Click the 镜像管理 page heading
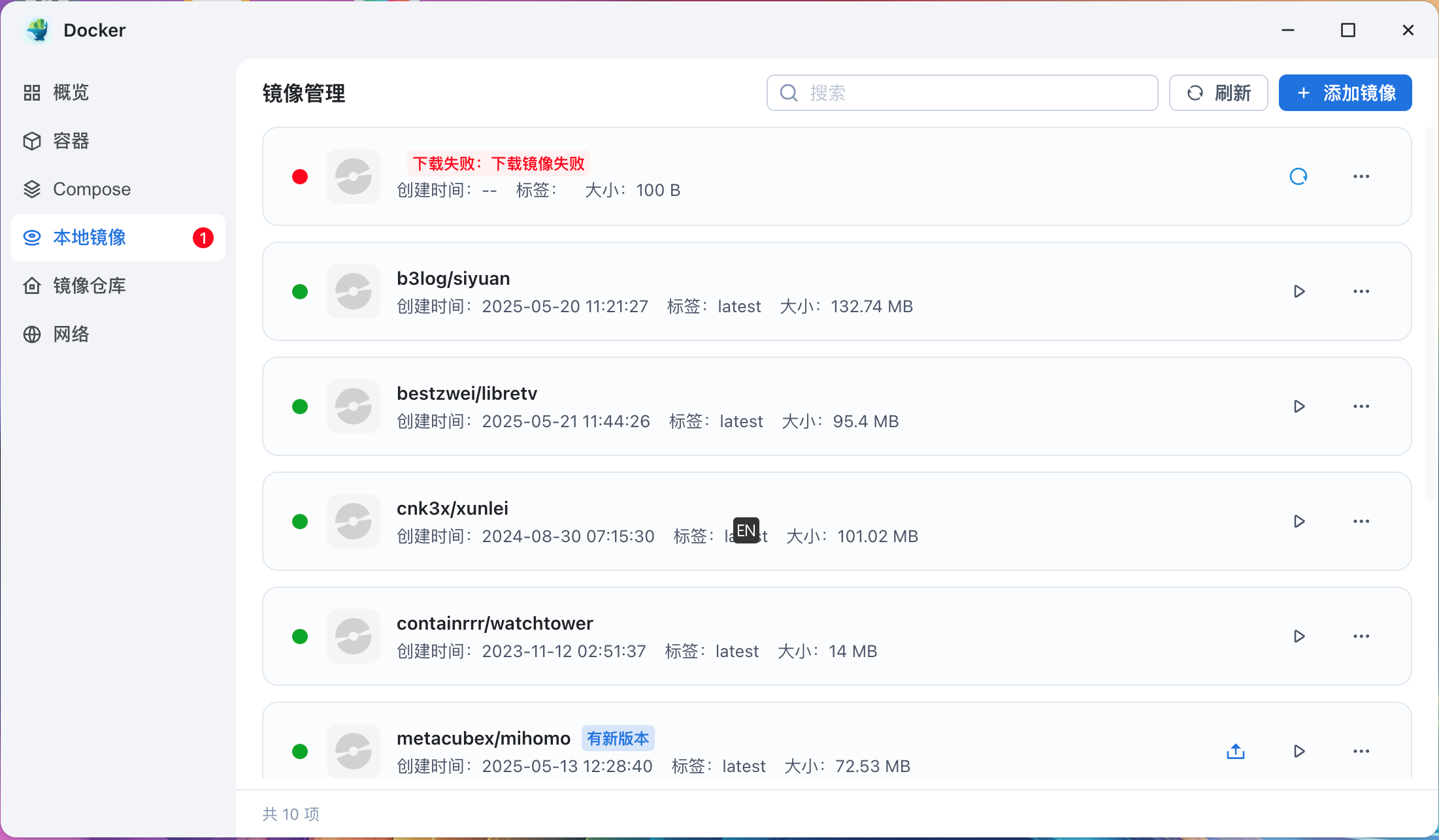Viewport: 1439px width, 840px height. tap(304, 93)
